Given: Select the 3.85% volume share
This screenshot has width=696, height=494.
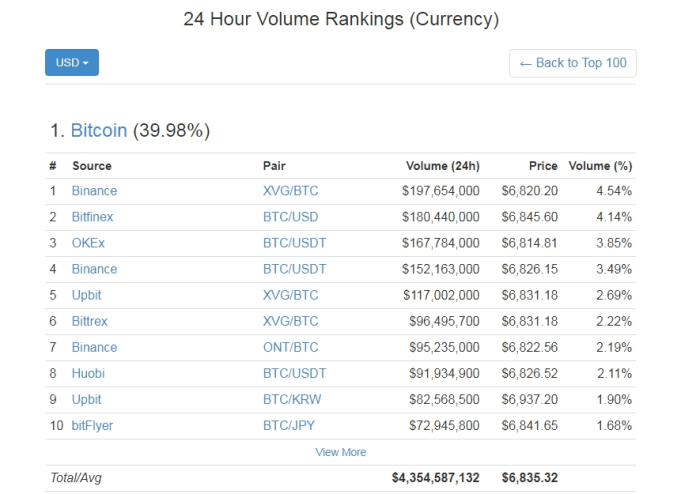Looking at the screenshot, I should [614, 243].
